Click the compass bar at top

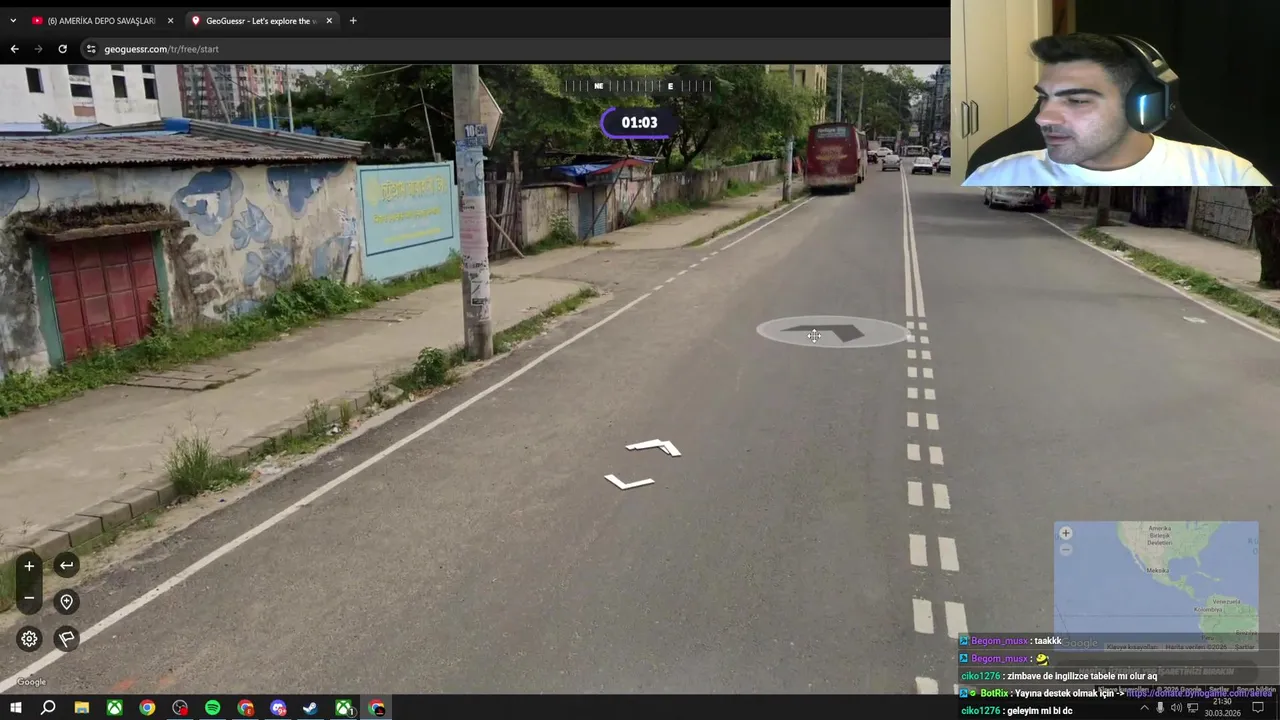pos(639,86)
